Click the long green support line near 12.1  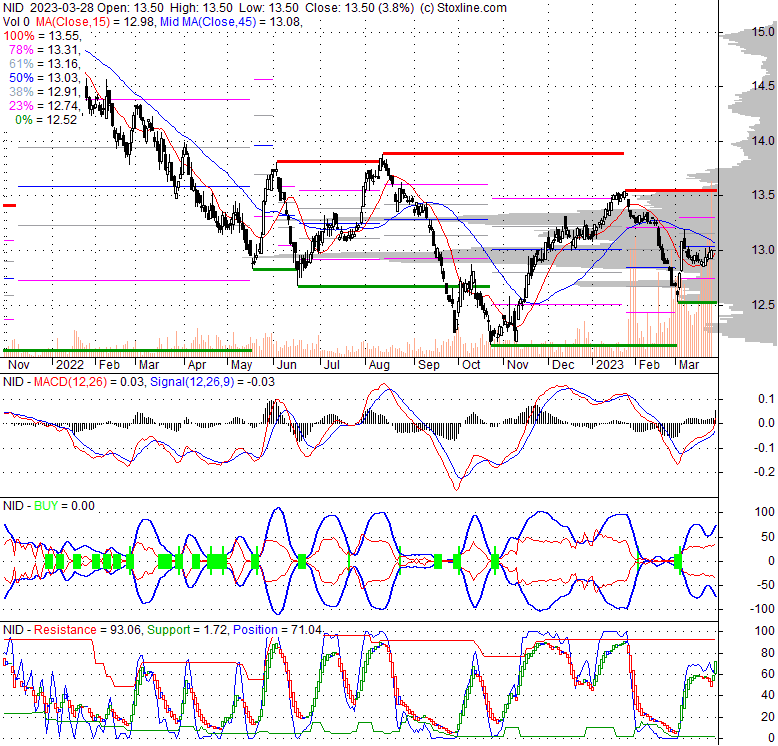click(584, 345)
